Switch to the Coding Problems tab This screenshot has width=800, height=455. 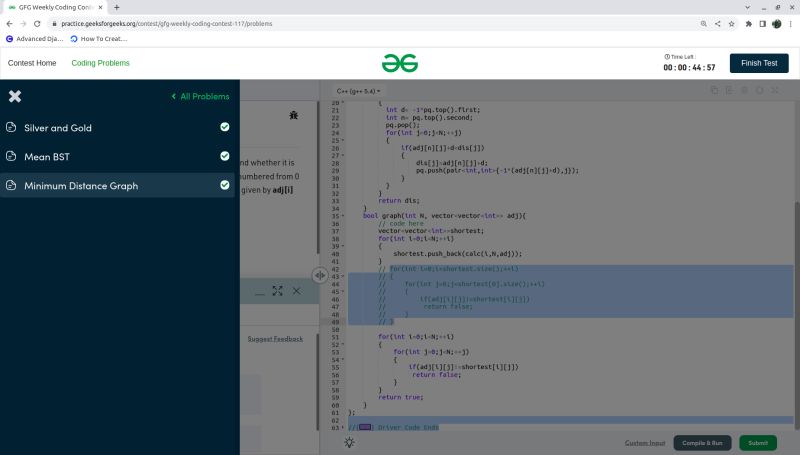100,63
